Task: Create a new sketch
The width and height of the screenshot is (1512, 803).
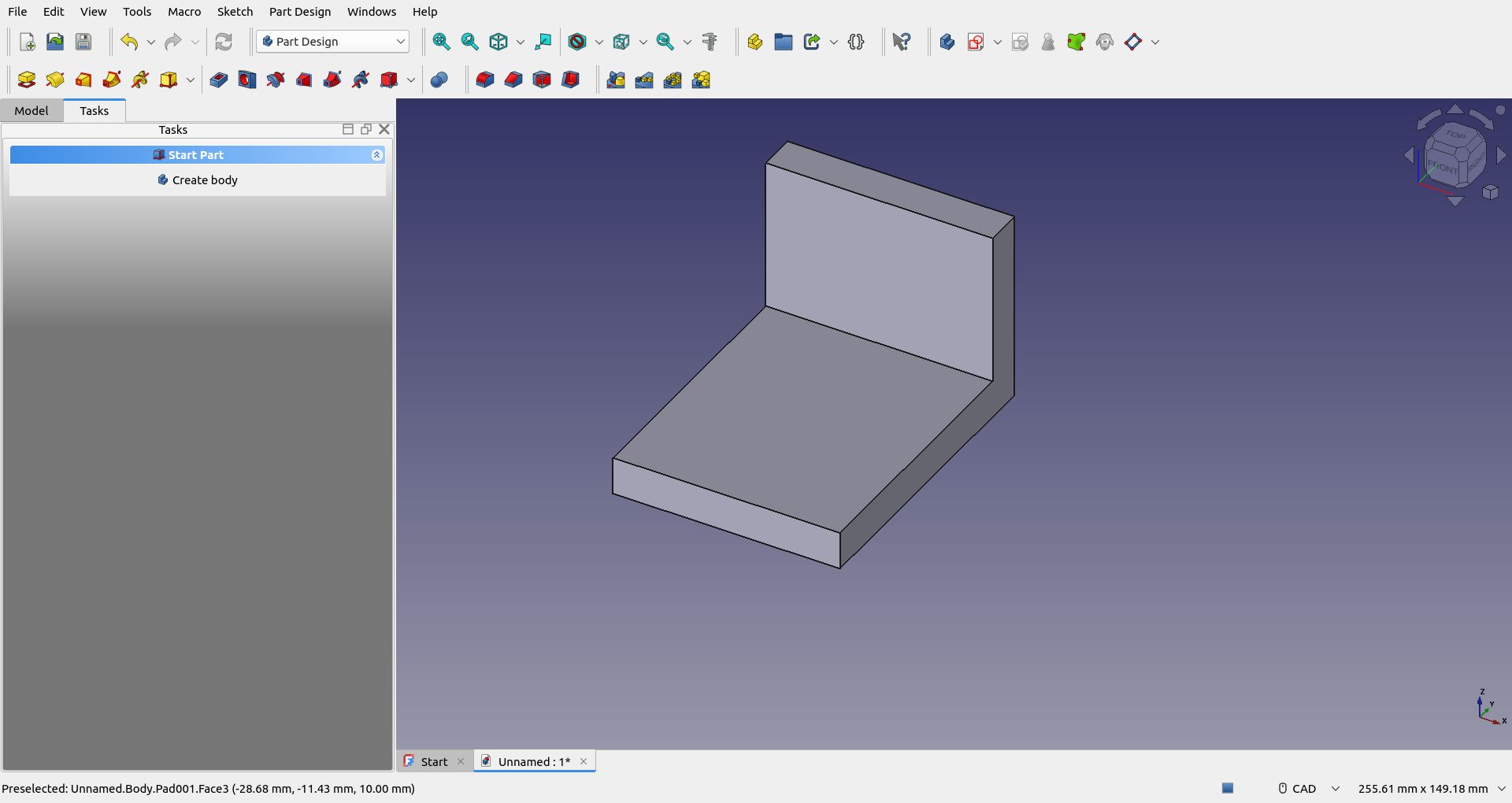Action: point(976,42)
